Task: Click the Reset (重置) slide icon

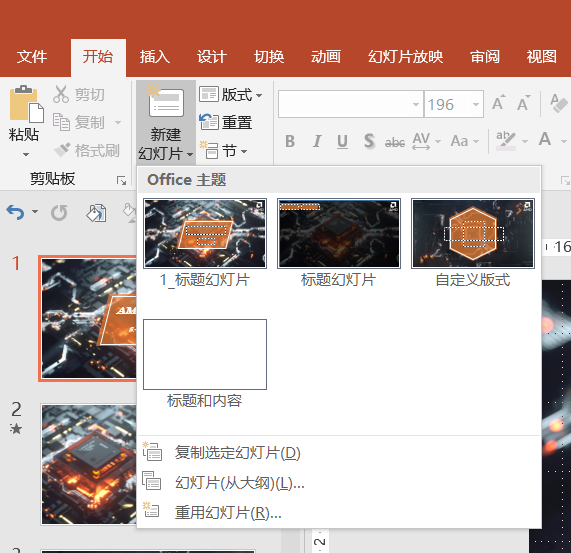Action: tap(209, 122)
